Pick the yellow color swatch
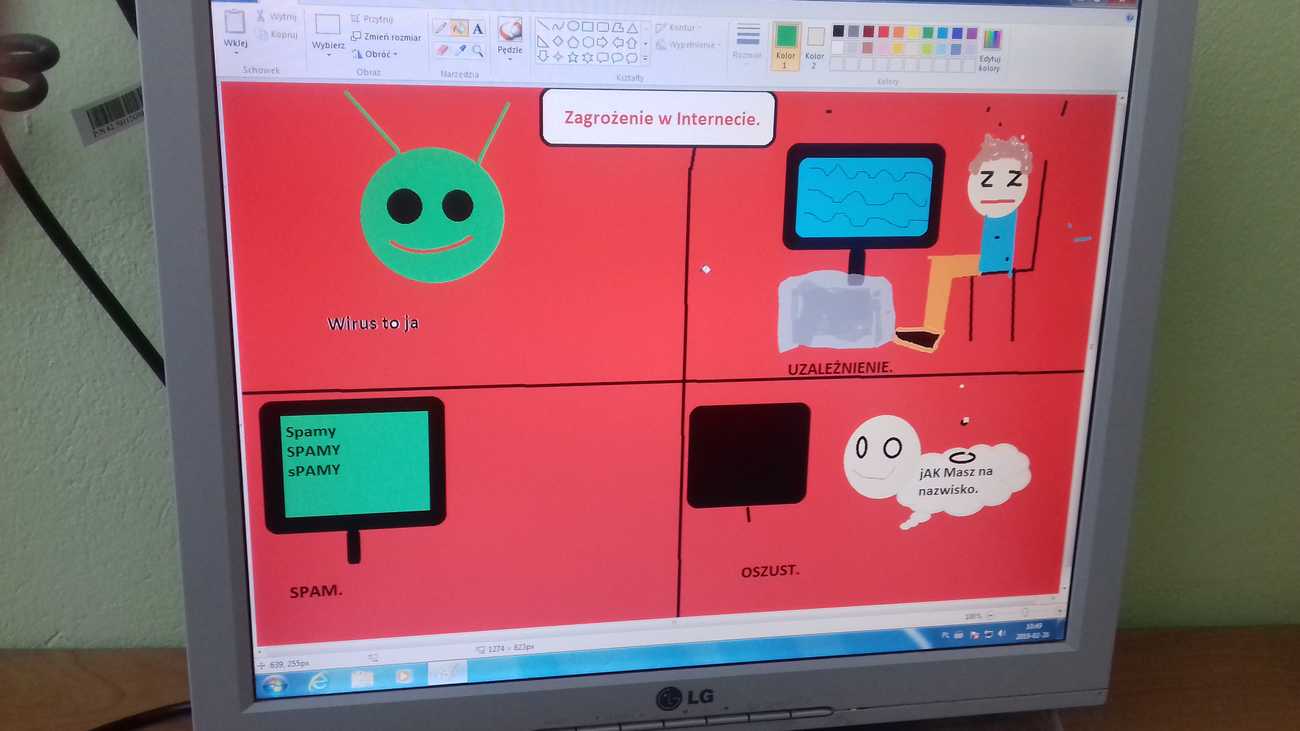The height and width of the screenshot is (731, 1300). click(x=913, y=32)
